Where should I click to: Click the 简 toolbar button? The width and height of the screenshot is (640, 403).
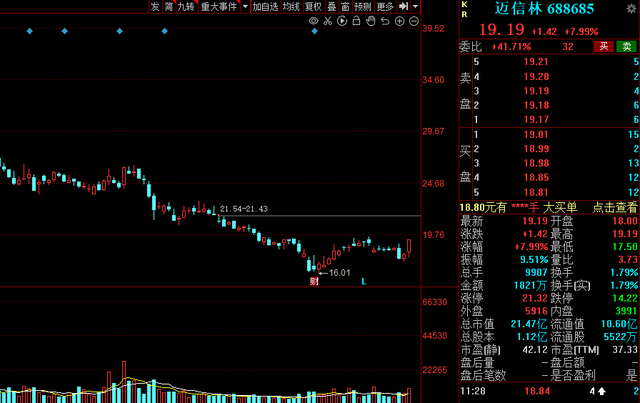pyautogui.click(x=169, y=7)
